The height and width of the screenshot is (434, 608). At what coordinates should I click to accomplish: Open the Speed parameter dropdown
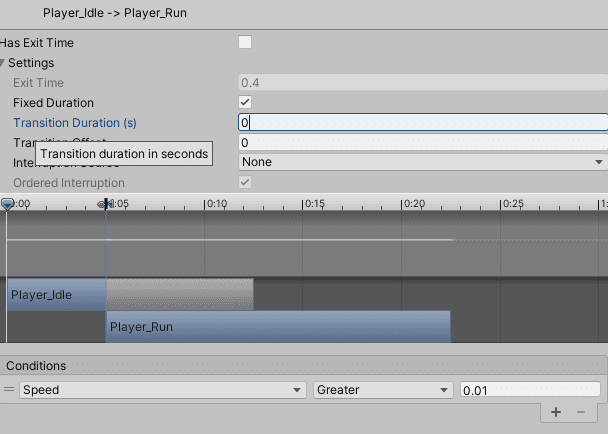click(162, 390)
